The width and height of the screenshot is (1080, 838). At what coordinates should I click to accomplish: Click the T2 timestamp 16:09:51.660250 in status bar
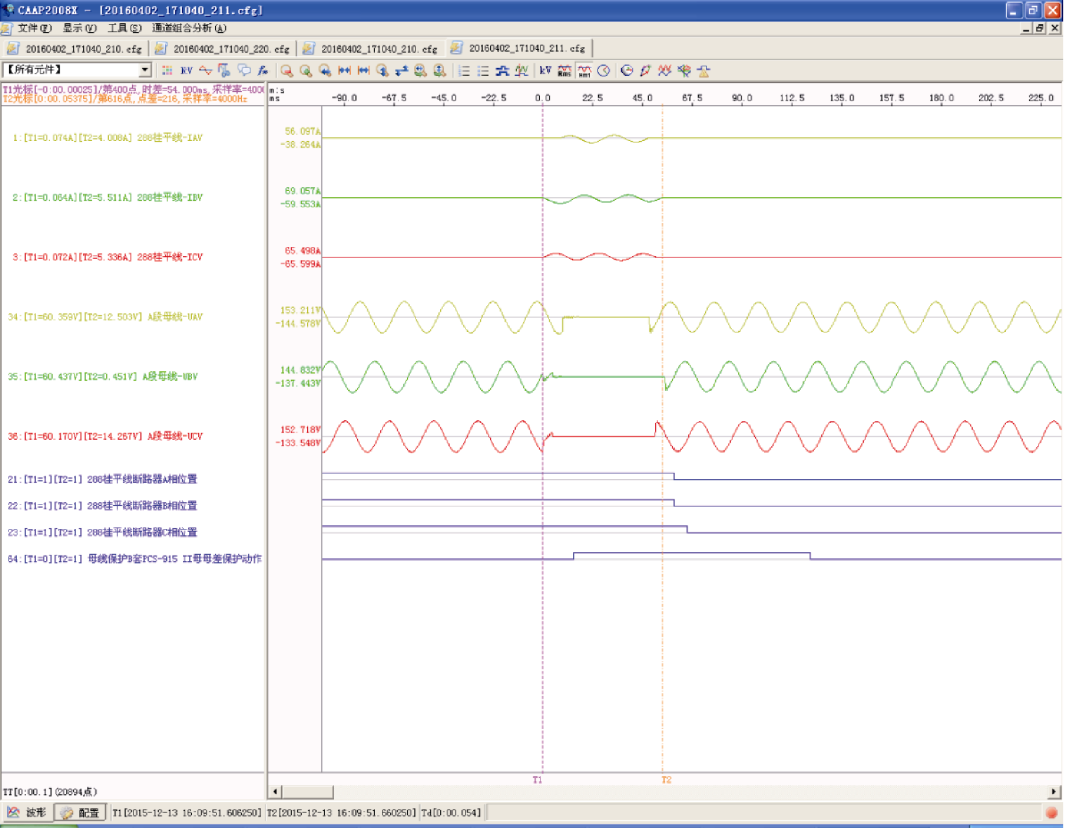pyautogui.click(x=342, y=813)
